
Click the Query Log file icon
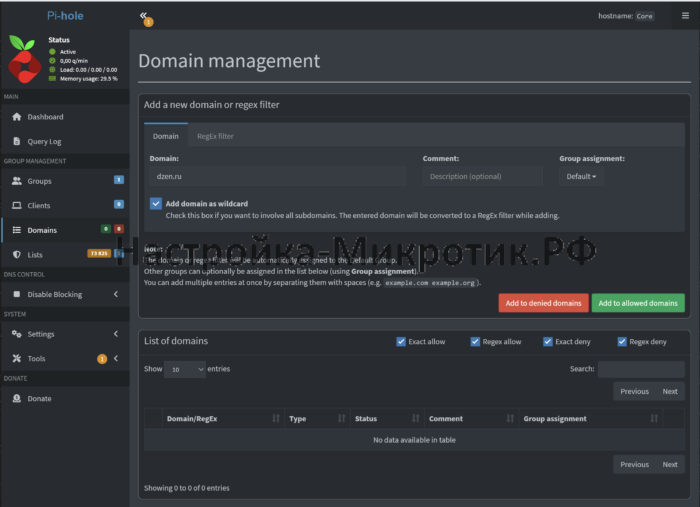point(17,141)
